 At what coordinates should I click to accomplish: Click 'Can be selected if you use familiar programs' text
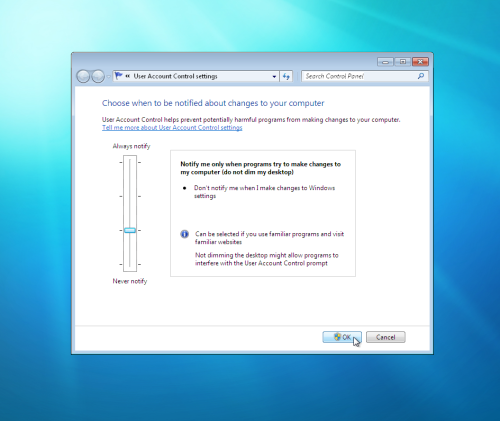(x=269, y=238)
